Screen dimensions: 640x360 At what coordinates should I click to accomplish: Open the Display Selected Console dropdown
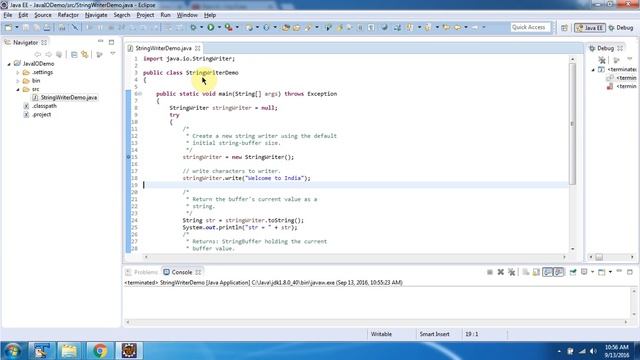click(592, 272)
